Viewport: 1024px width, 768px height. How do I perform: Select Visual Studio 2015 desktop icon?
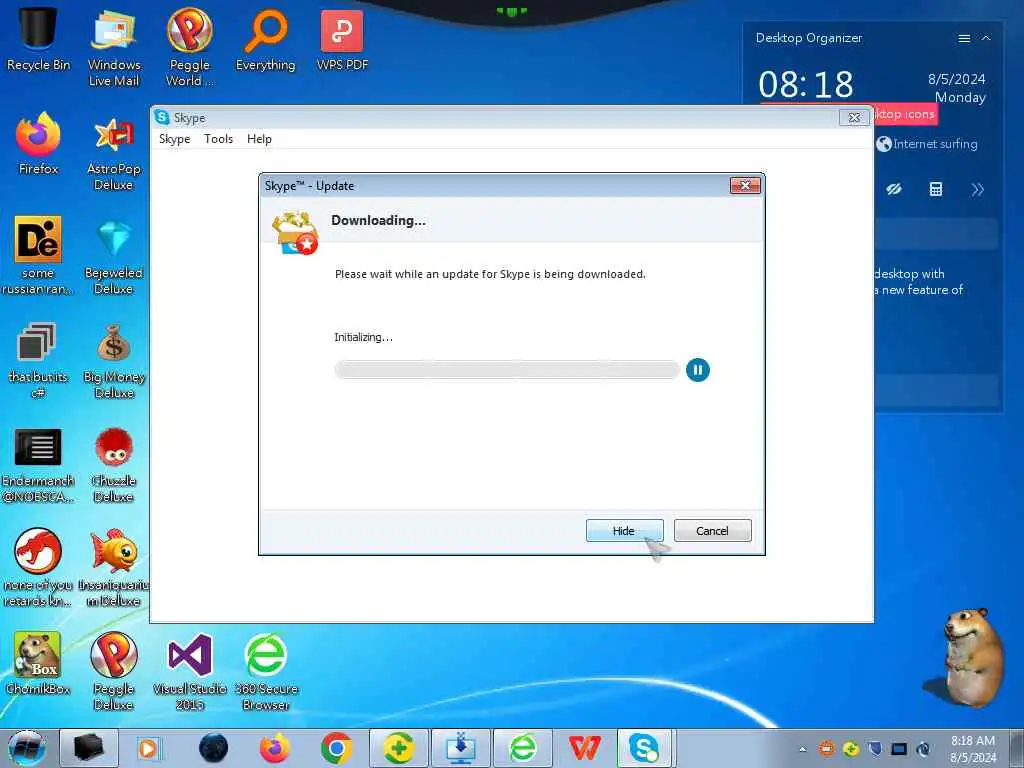tap(189, 671)
